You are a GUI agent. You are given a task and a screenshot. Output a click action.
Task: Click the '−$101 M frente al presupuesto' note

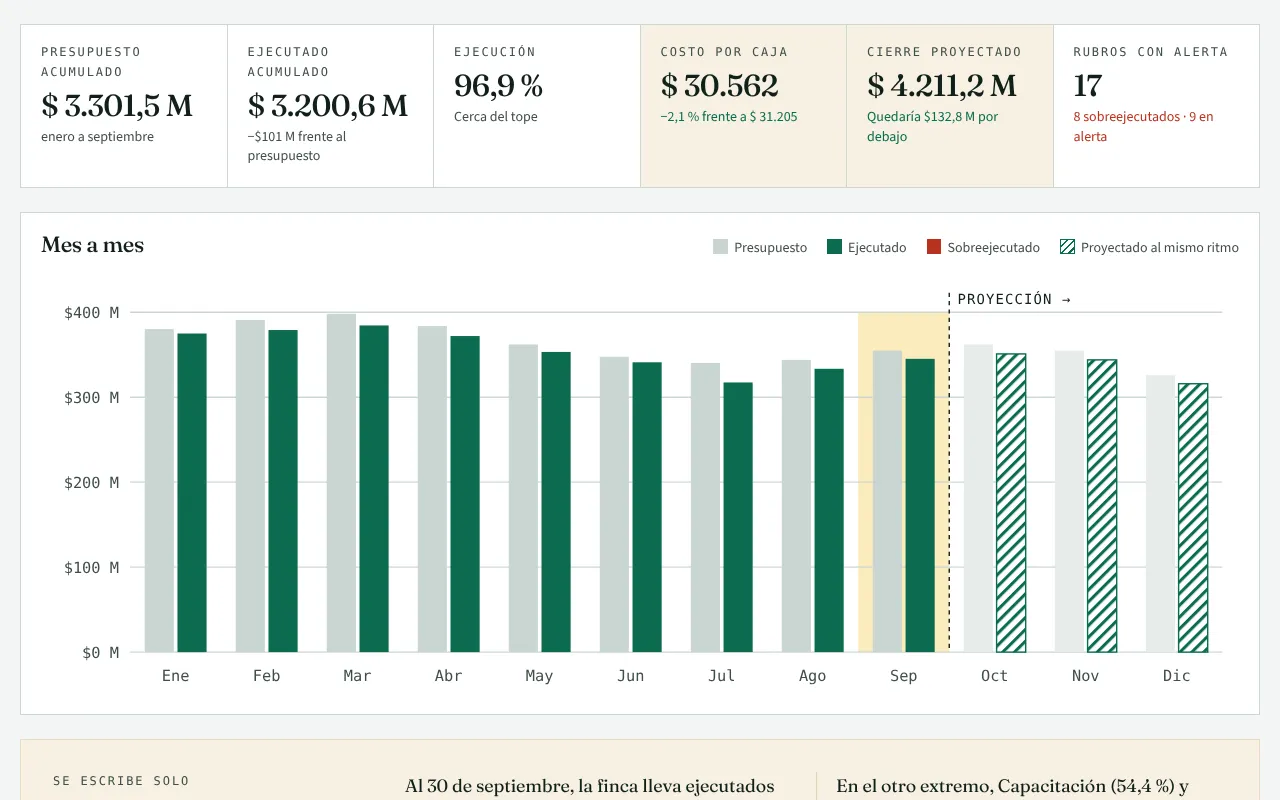[x=297, y=146]
